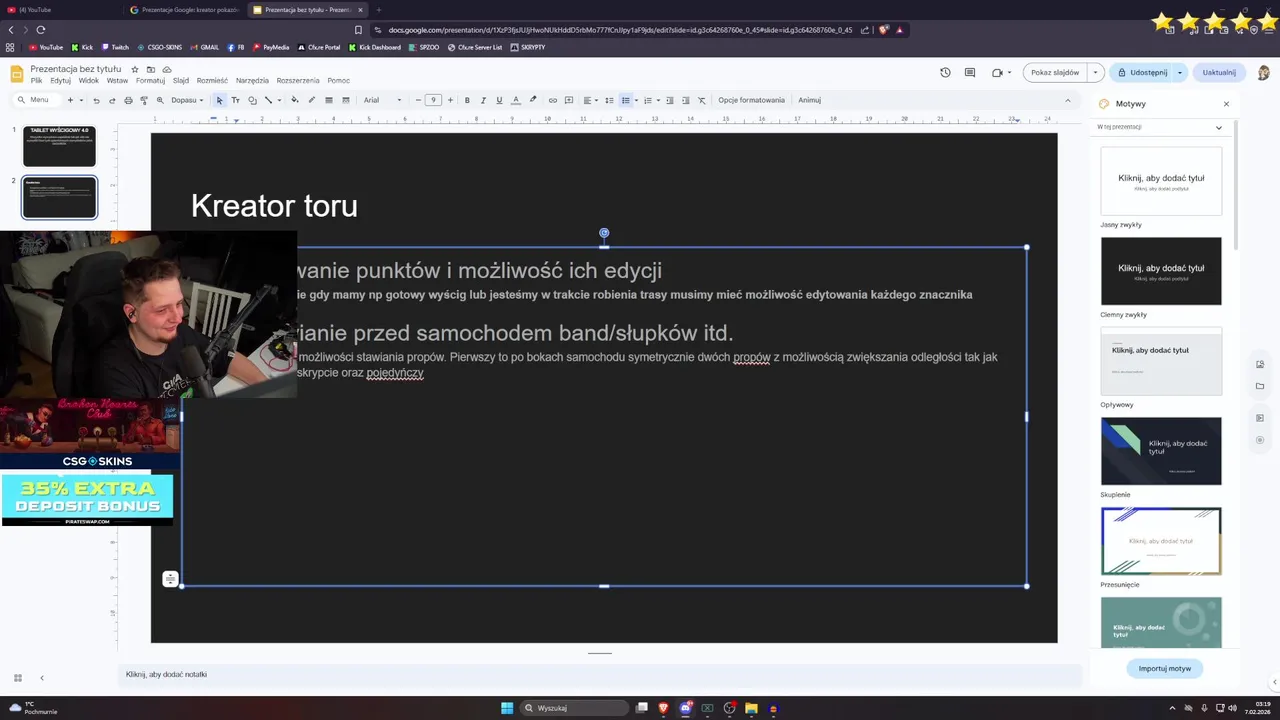Open the Arial font dropdown

[383, 100]
